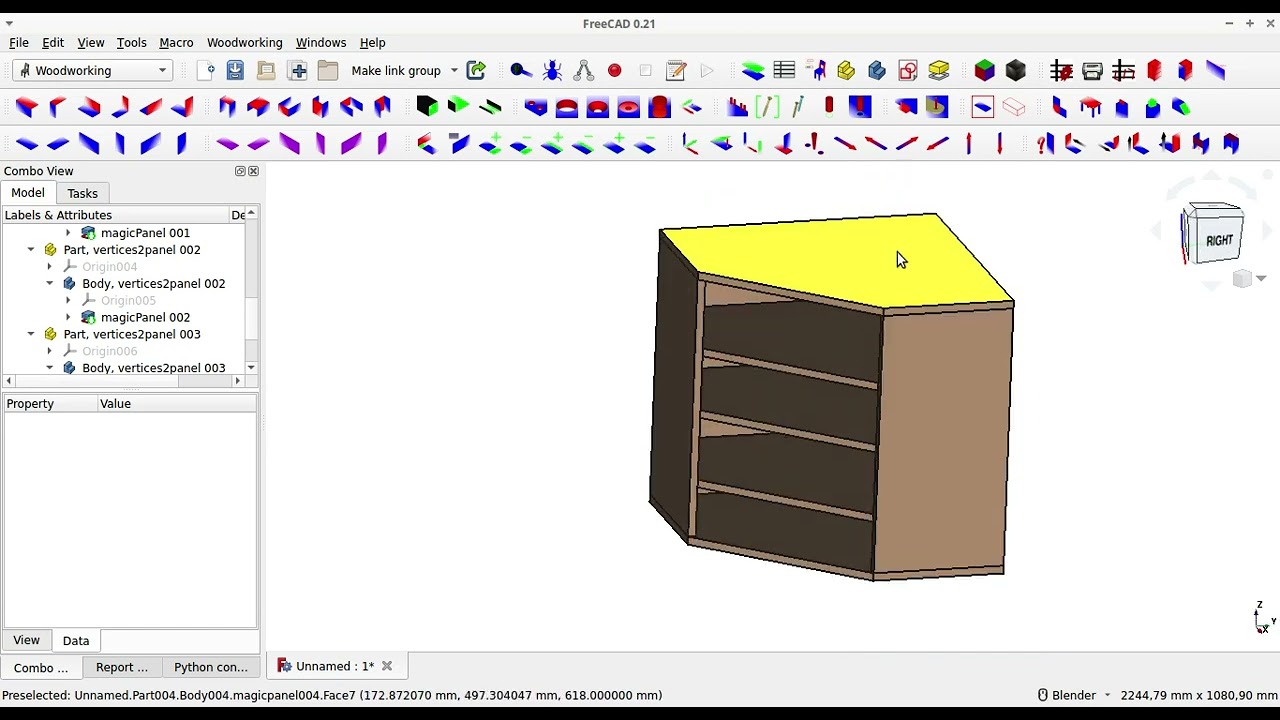Click the red sketch icon
This screenshot has width=1280, height=720.
(908, 70)
